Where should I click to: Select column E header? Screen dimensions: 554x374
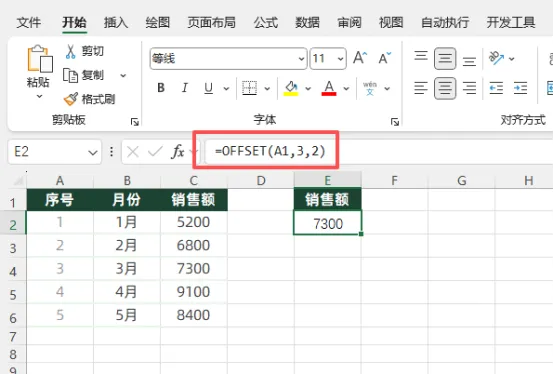328,180
